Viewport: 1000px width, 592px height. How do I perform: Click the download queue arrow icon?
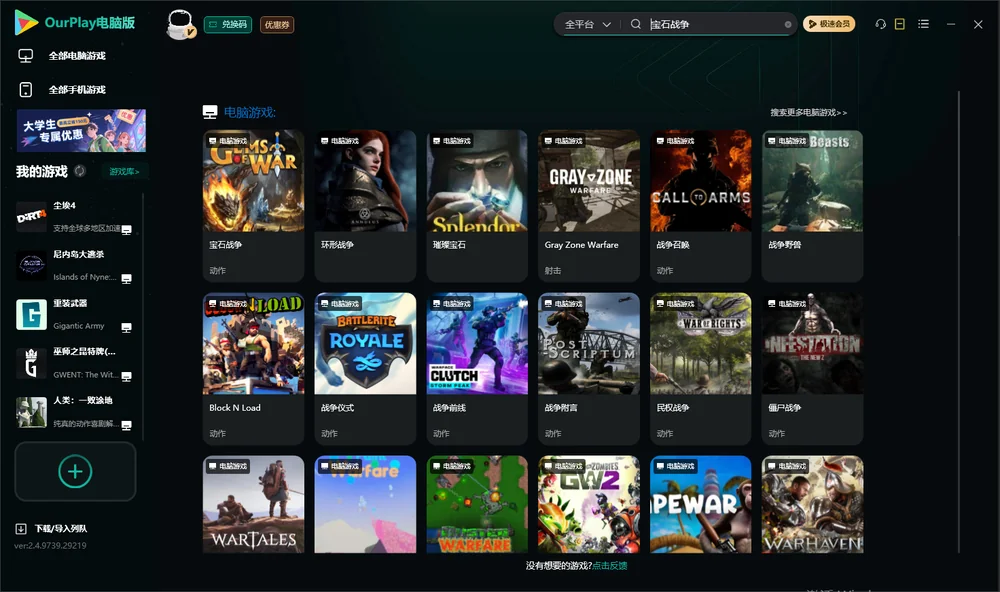point(21,529)
